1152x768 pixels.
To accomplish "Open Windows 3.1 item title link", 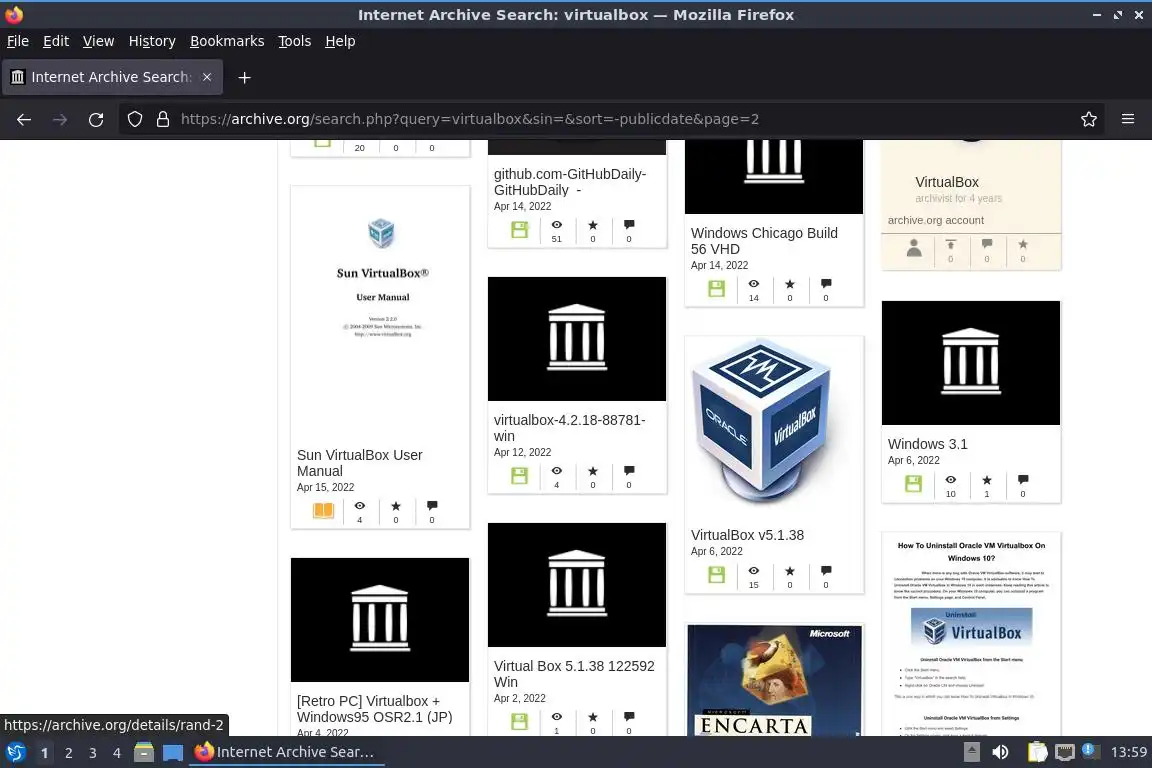I will point(927,444).
